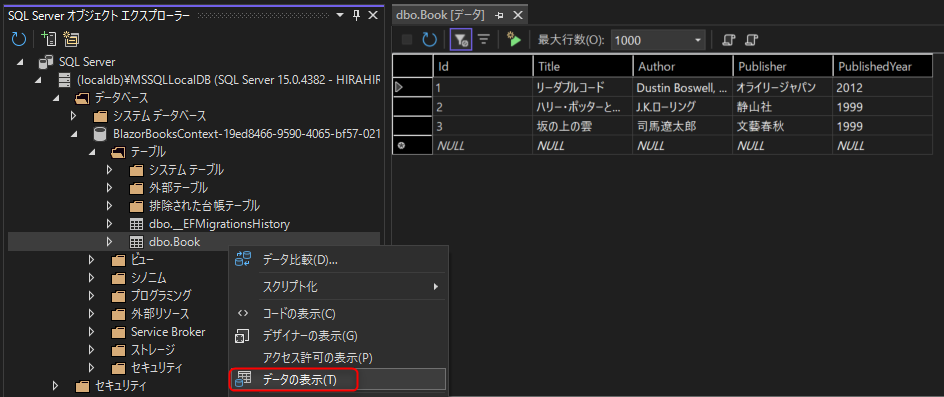Collapse the BlazorBooksContext database node
944x397 pixels.
click(x=73, y=134)
